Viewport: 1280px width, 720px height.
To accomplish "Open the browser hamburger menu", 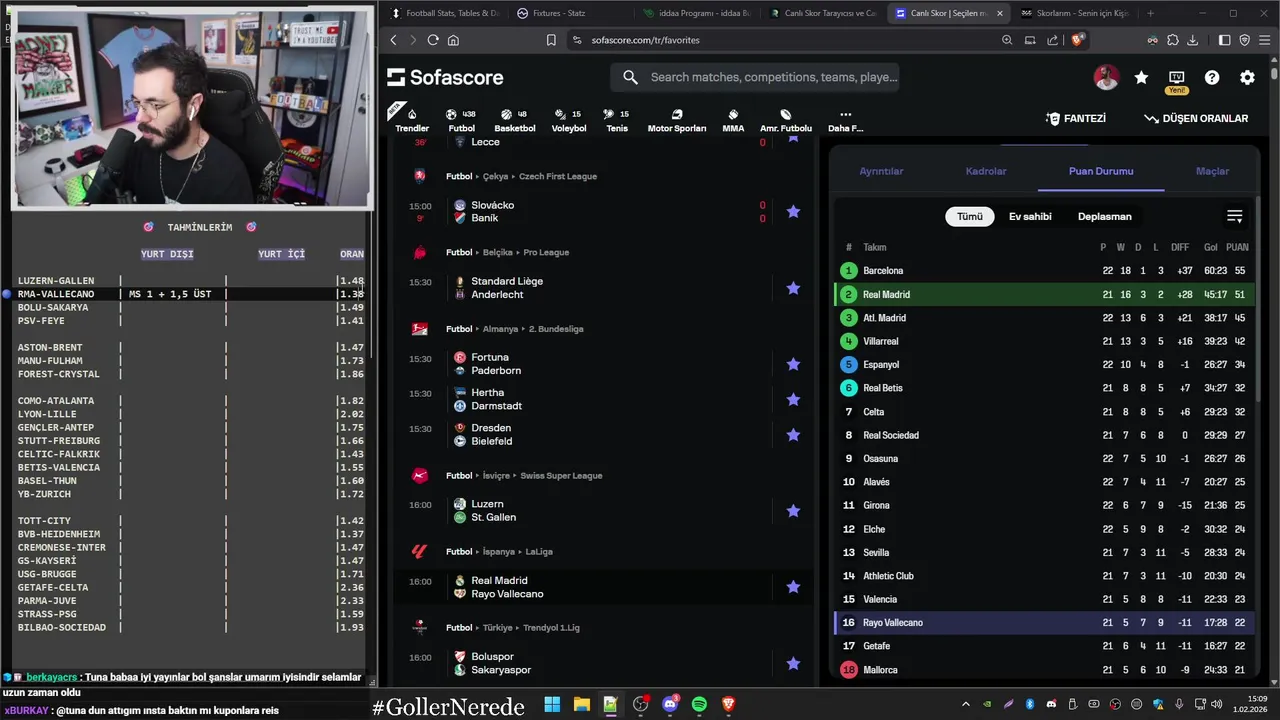I will pyautogui.click(x=1265, y=40).
